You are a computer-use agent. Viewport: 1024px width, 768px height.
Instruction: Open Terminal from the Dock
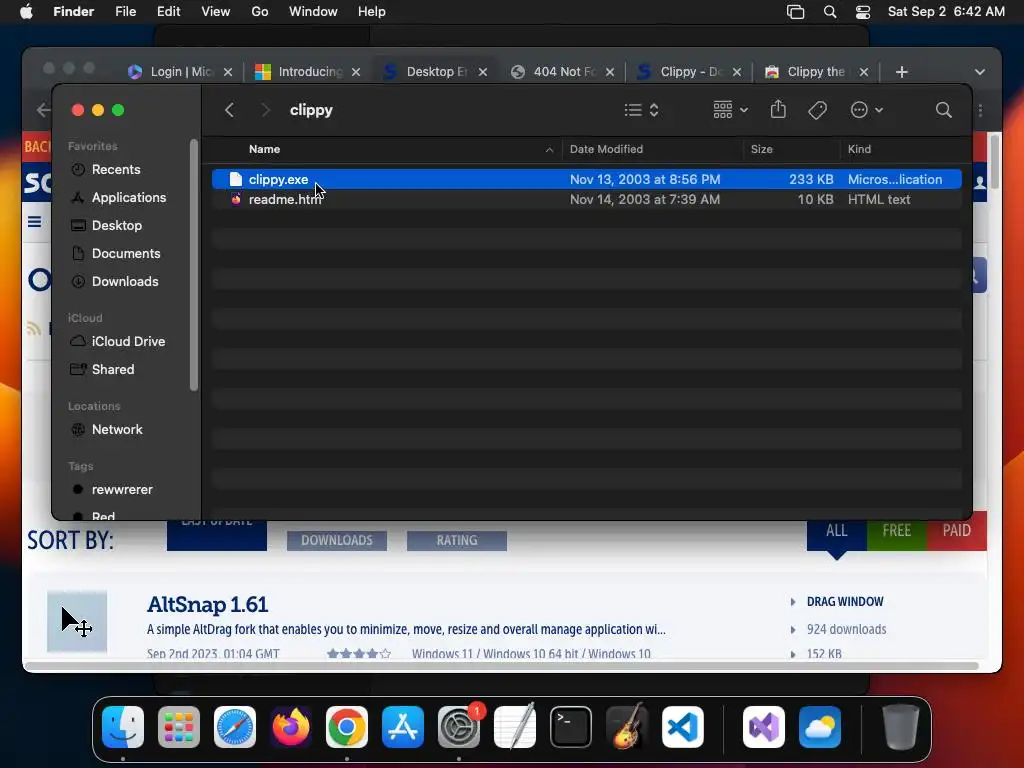[x=571, y=727]
